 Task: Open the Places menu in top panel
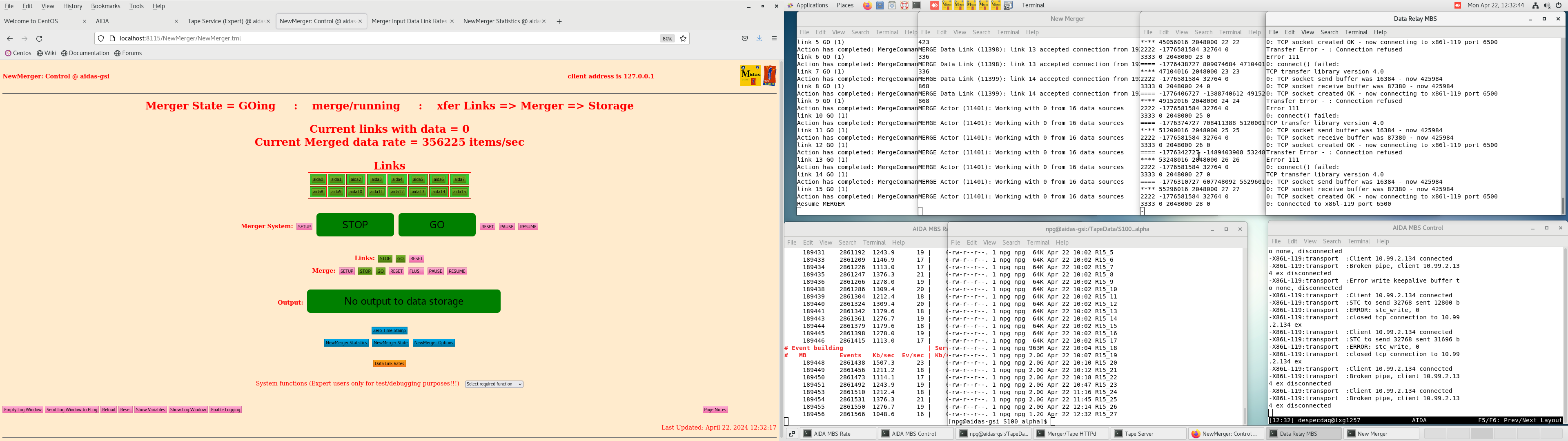845,5
